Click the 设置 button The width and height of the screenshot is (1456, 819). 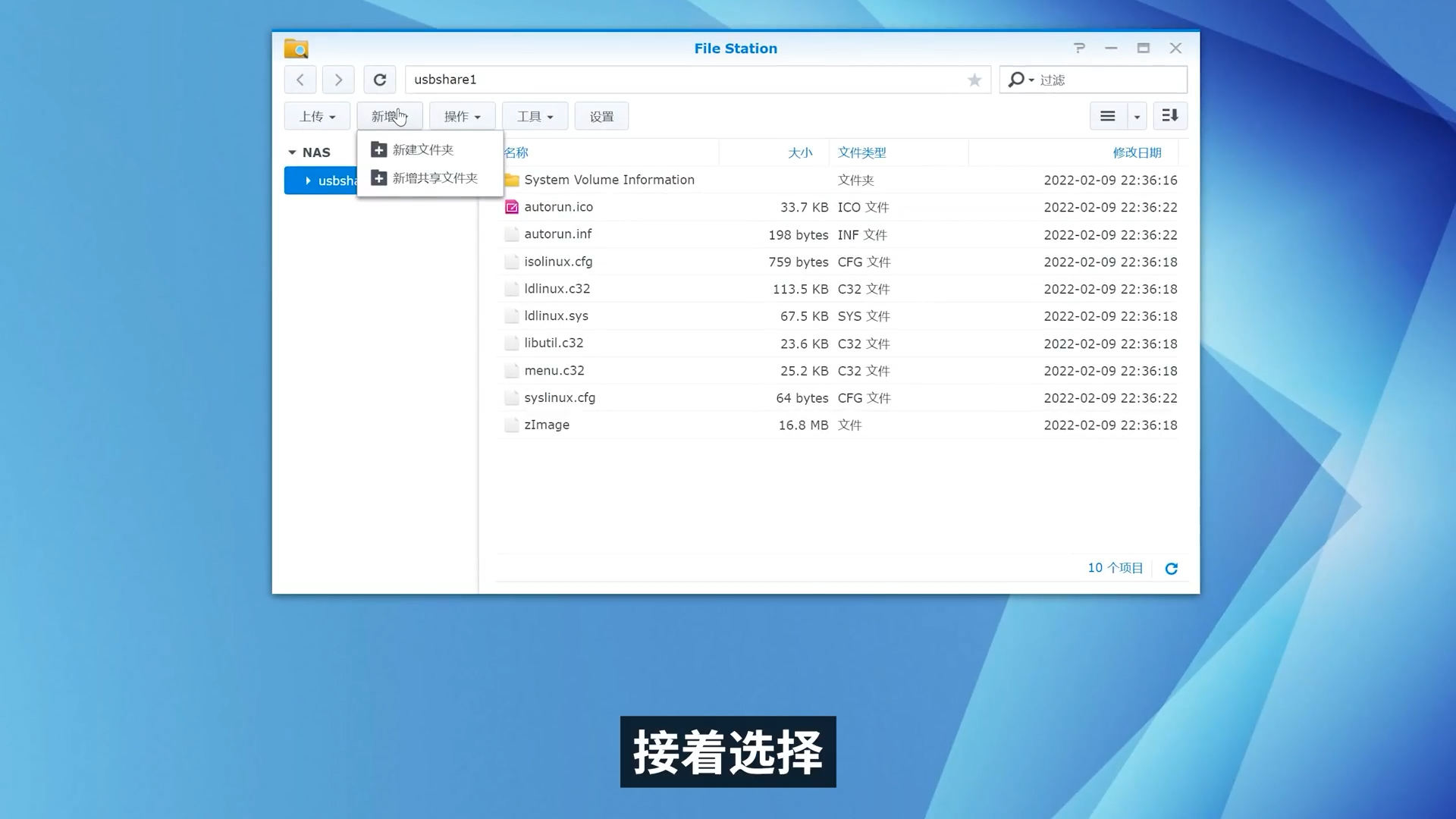click(x=601, y=115)
